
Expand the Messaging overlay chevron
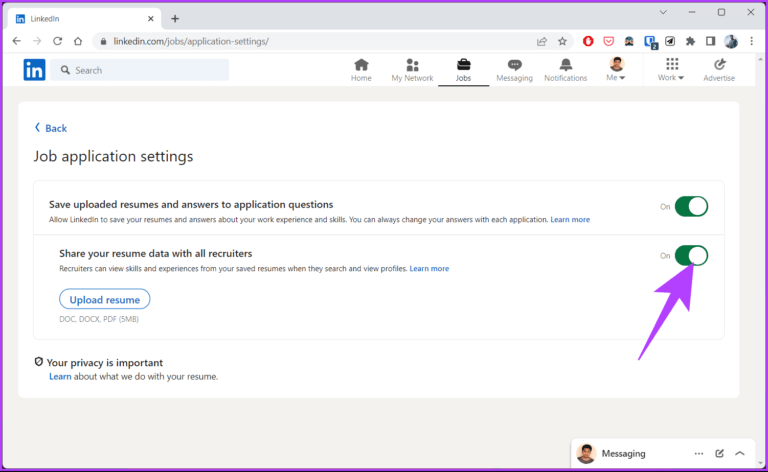click(740, 453)
